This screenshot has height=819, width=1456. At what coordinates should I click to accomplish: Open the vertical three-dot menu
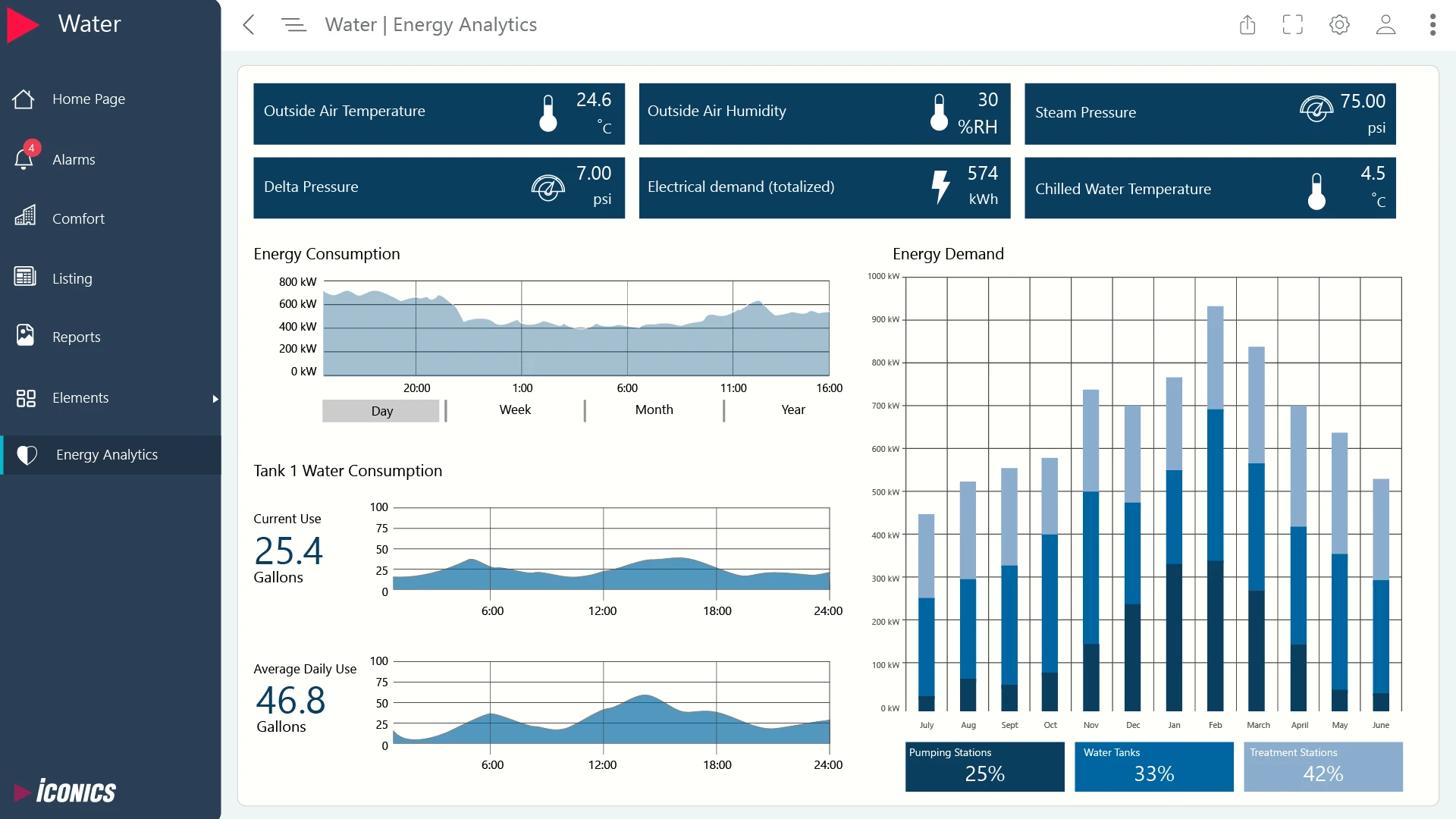tap(1432, 25)
